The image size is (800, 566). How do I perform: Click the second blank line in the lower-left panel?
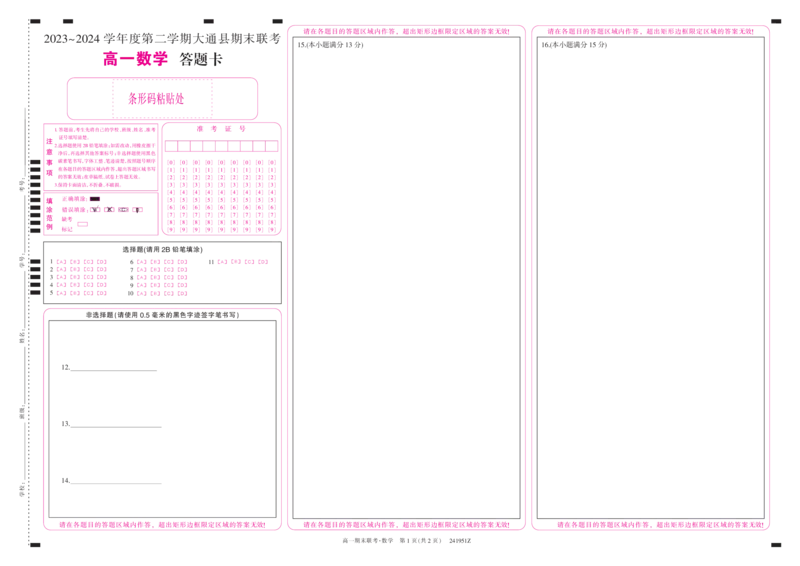pos(108,426)
